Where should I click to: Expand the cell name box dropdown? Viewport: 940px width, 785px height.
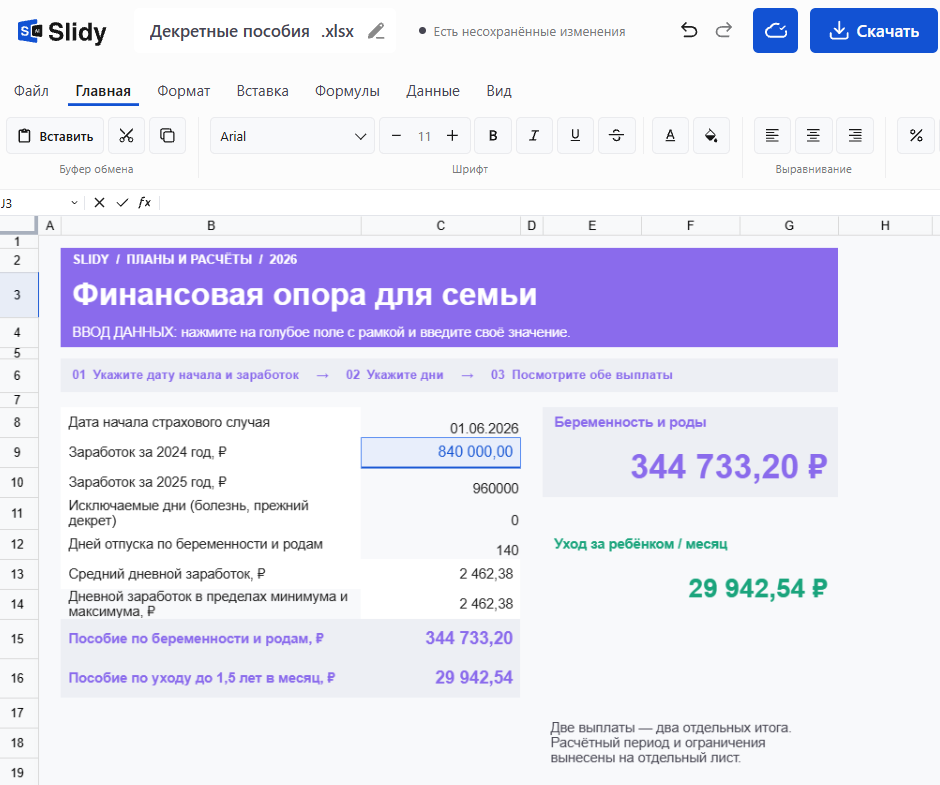click(x=74, y=203)
